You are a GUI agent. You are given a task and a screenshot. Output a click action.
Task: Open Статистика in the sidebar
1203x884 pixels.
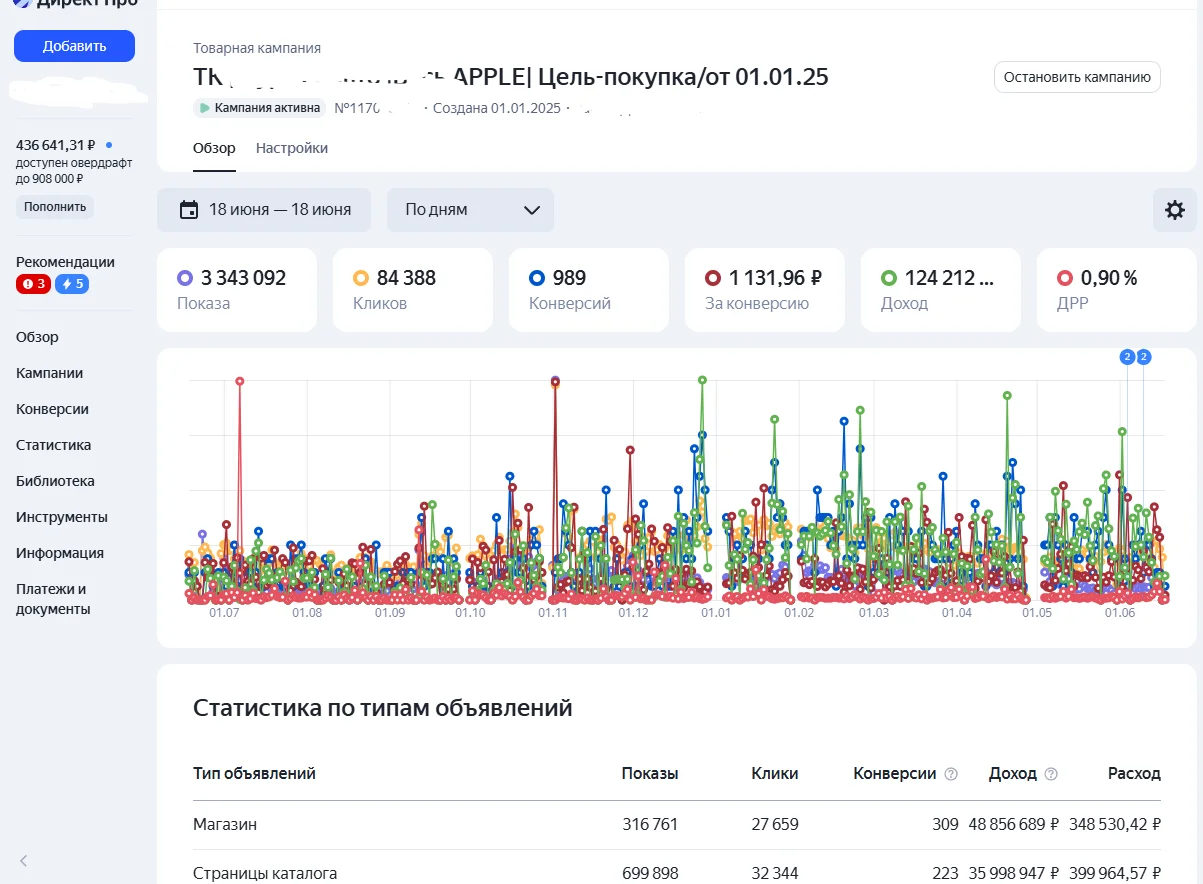(53, 445)
